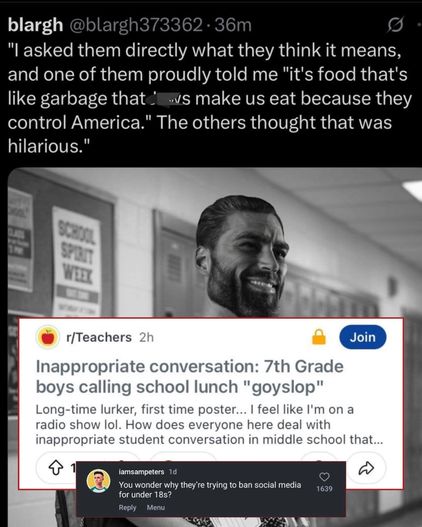Image resolution: width=422 pixels, height=527 pixels.
Task: Click the crossed-circle Grok icon beside the tweet
Action: point(395,25)
